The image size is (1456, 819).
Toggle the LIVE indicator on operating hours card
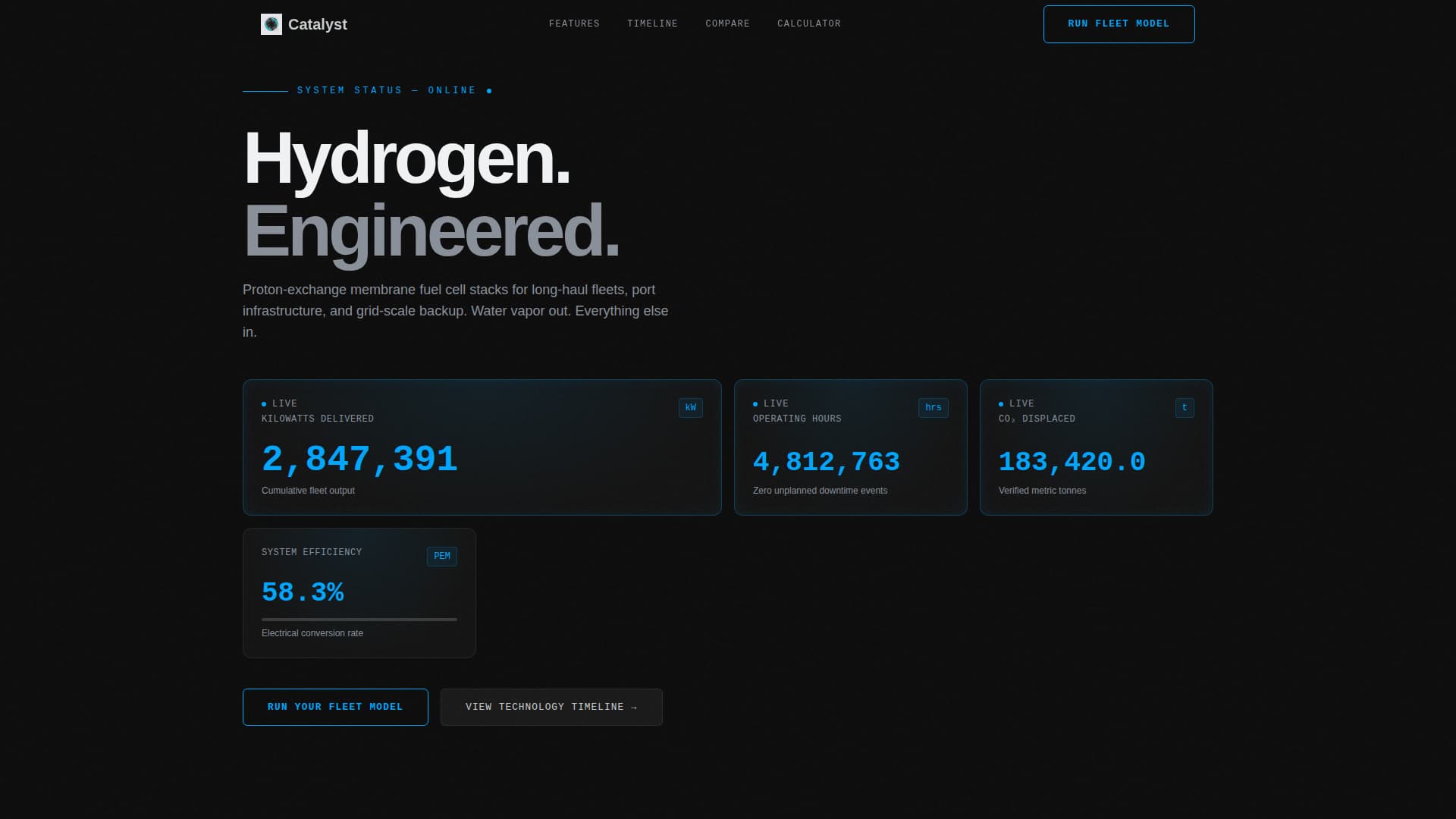[755, 403]
